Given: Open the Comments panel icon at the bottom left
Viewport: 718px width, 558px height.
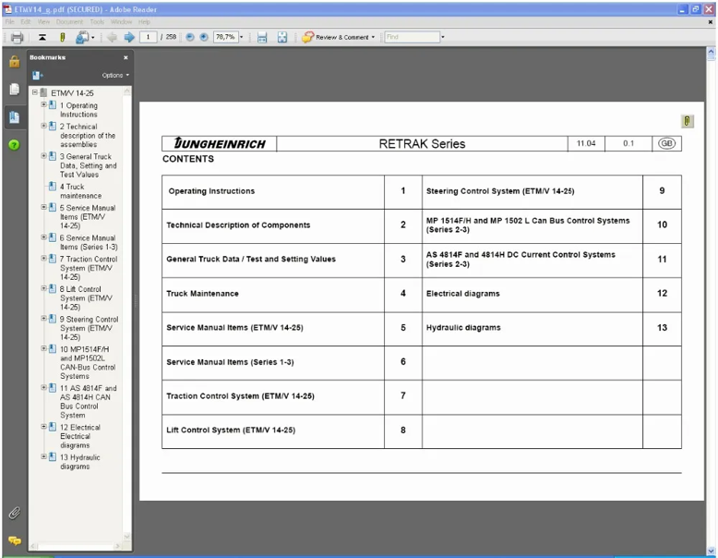Looking at the screenshot, I should [15, 541].
